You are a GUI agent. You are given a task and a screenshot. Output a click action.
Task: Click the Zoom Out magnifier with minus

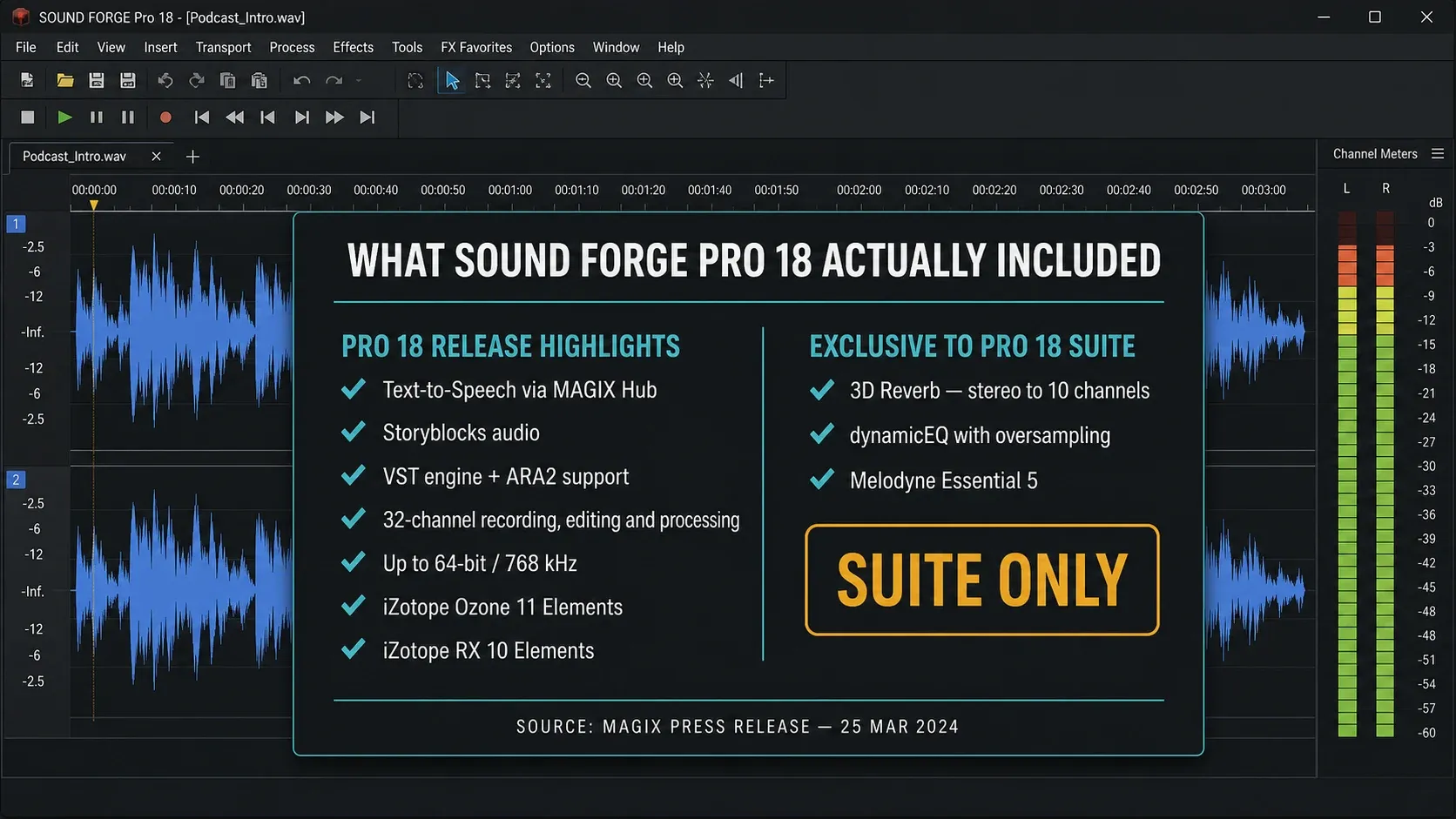pos(583,80)
